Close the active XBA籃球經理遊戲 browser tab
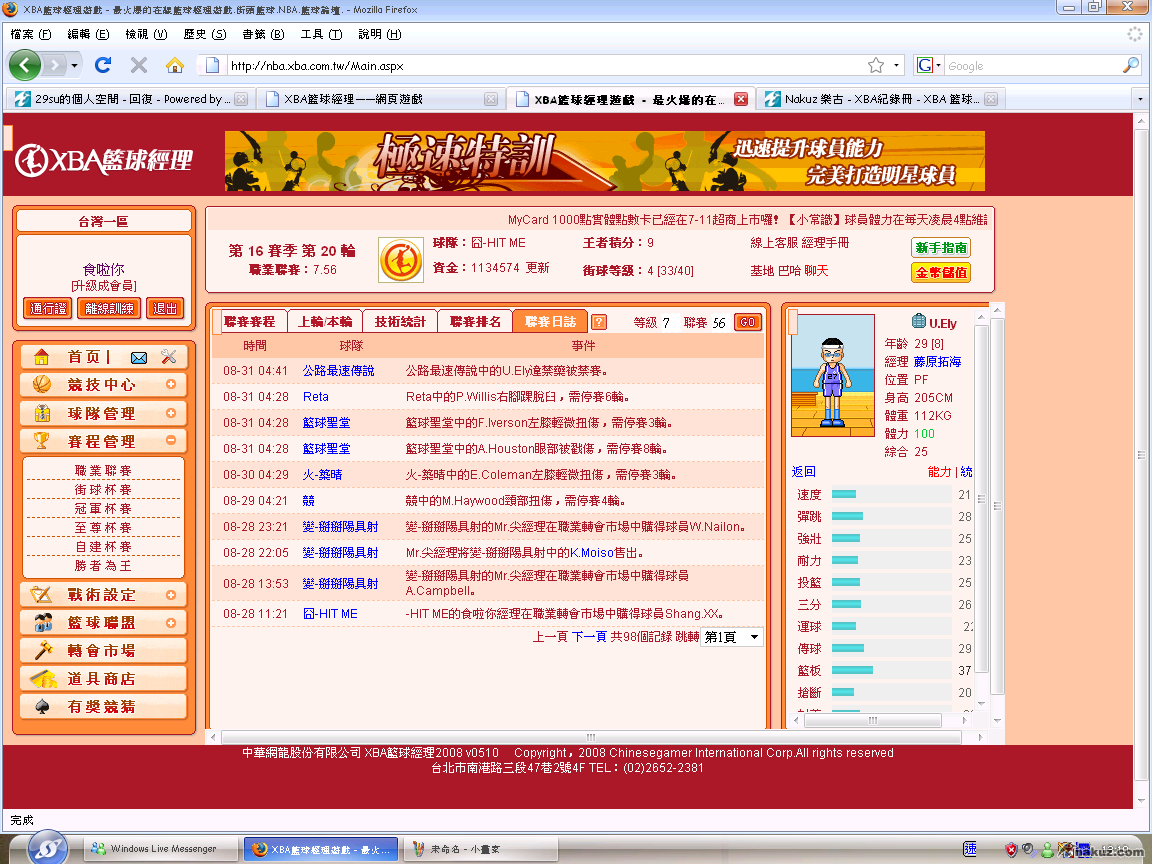The width and height of the screenshot is (1152, 864). tap(741, 99)
